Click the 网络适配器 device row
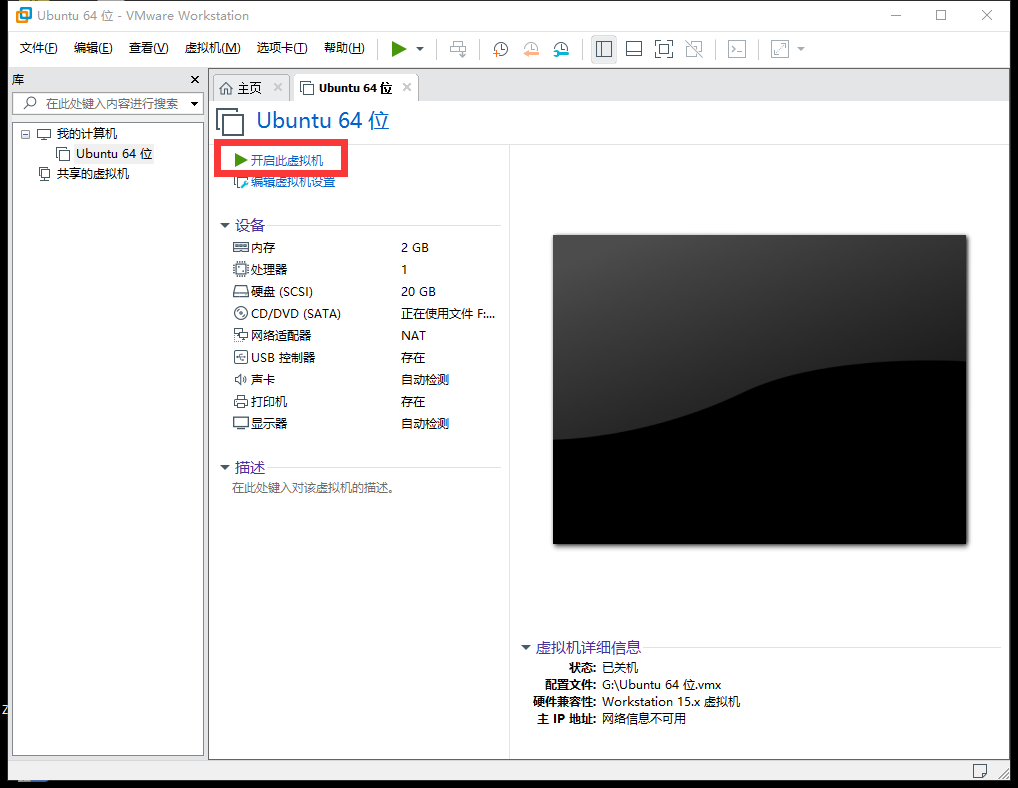The width and height of the screenshot is (1018, 788). click(366, 336)
